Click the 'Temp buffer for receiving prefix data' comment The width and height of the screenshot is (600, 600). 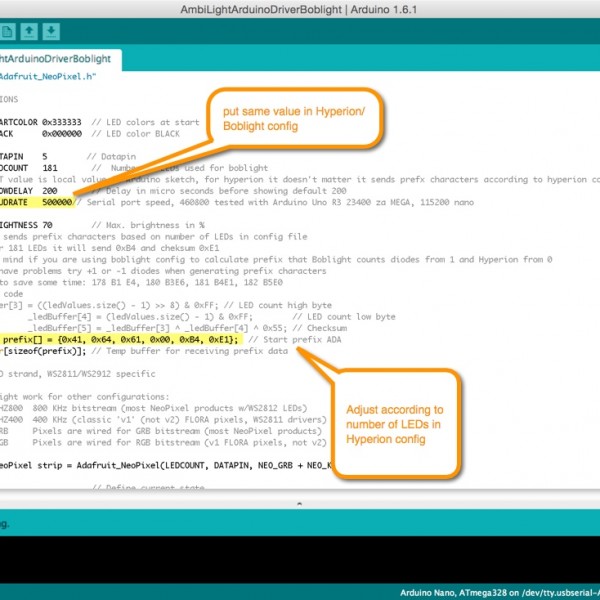coord(189,351)
